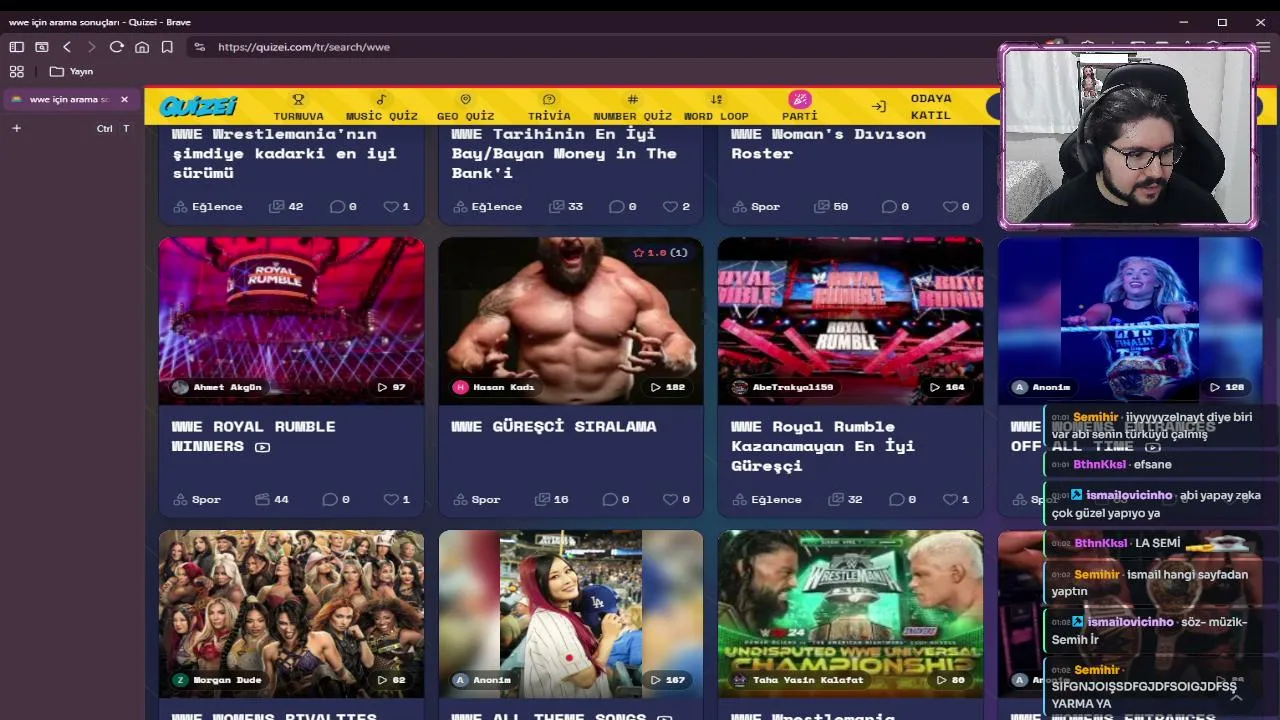This screenshot has width=1280, height=720.
Task: Open the WWE Womens Rivalties card image
Action: [x=291, y=614]
